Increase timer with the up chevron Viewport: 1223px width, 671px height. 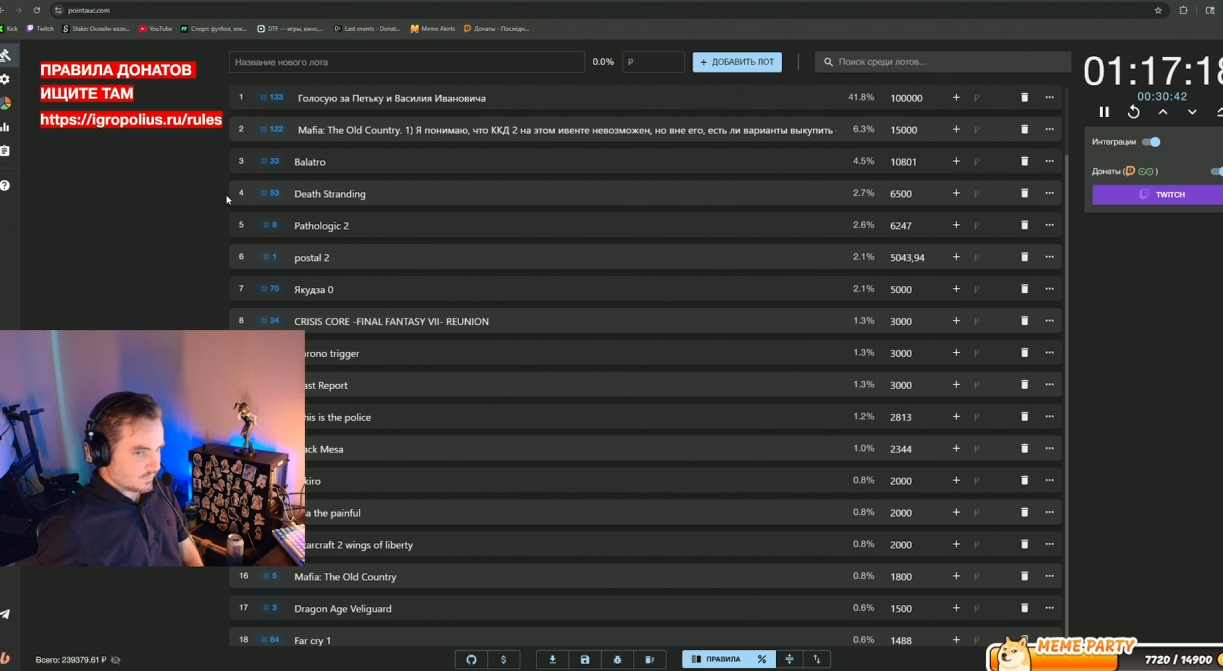point(1162,112)
